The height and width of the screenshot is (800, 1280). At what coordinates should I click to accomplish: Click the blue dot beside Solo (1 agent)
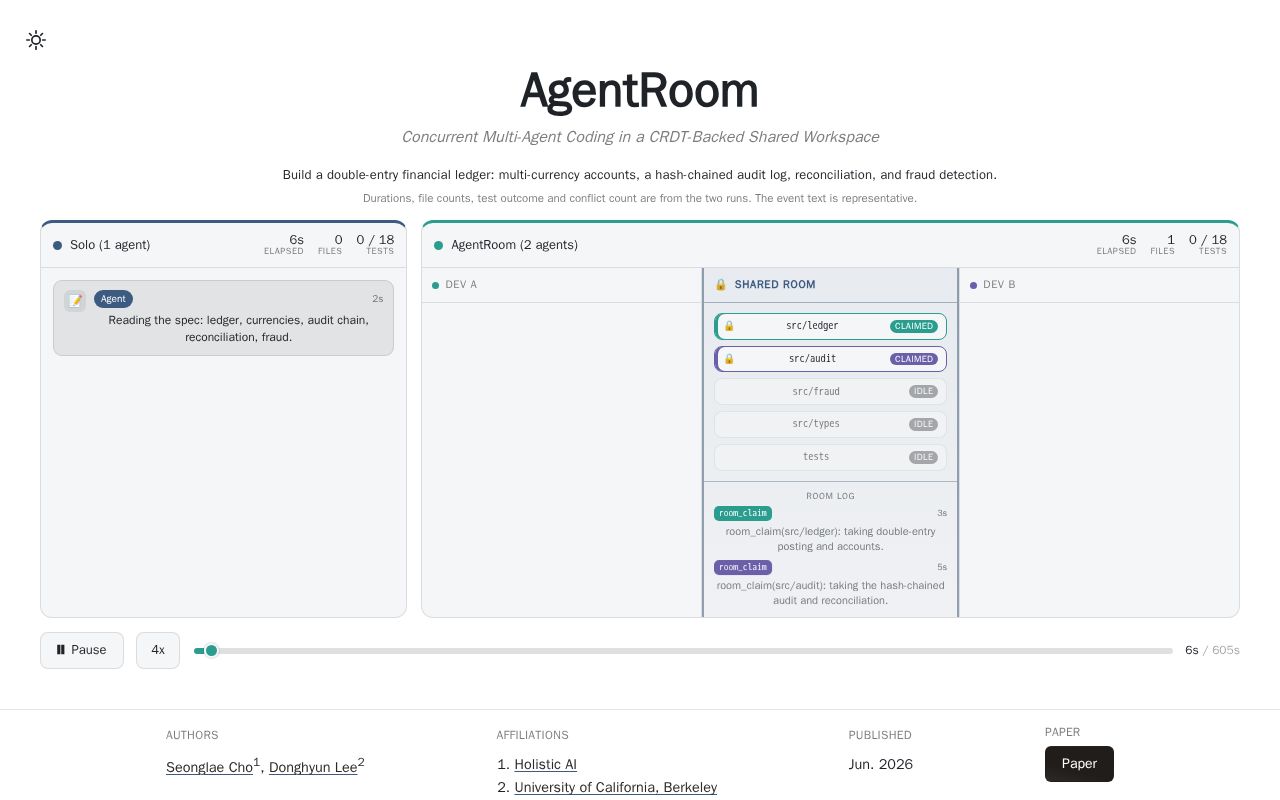pyautogui.click(x=57, y=246)
